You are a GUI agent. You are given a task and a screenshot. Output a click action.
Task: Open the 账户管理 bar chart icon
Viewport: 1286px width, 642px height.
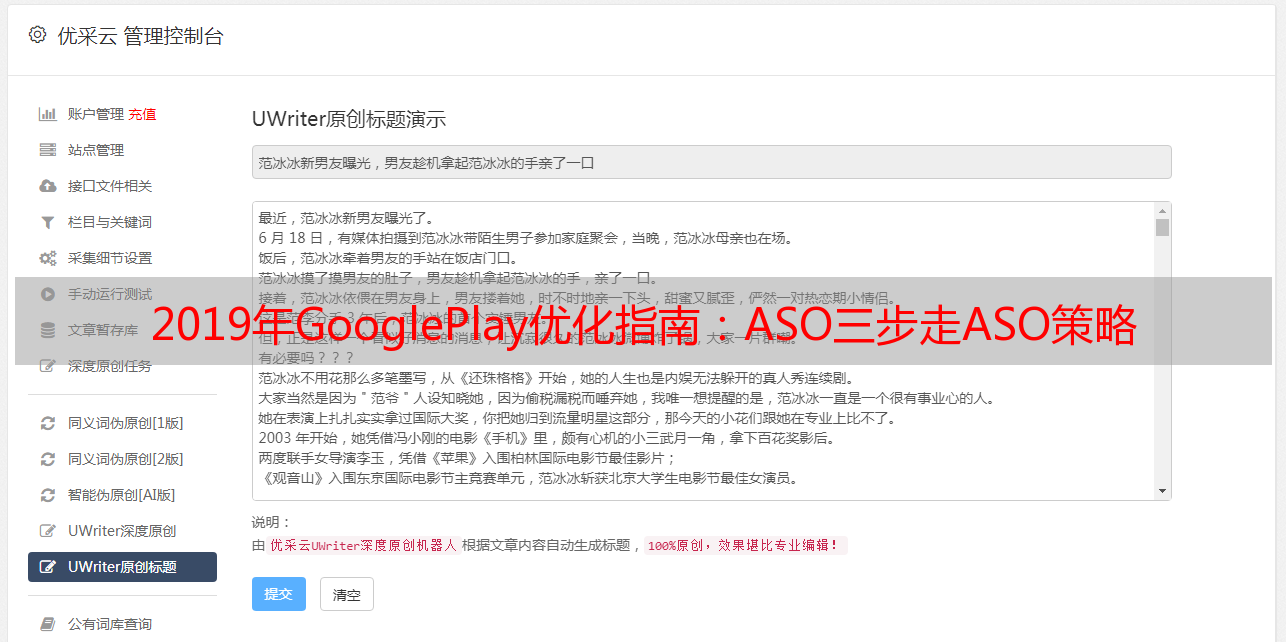tap(47, 114)
